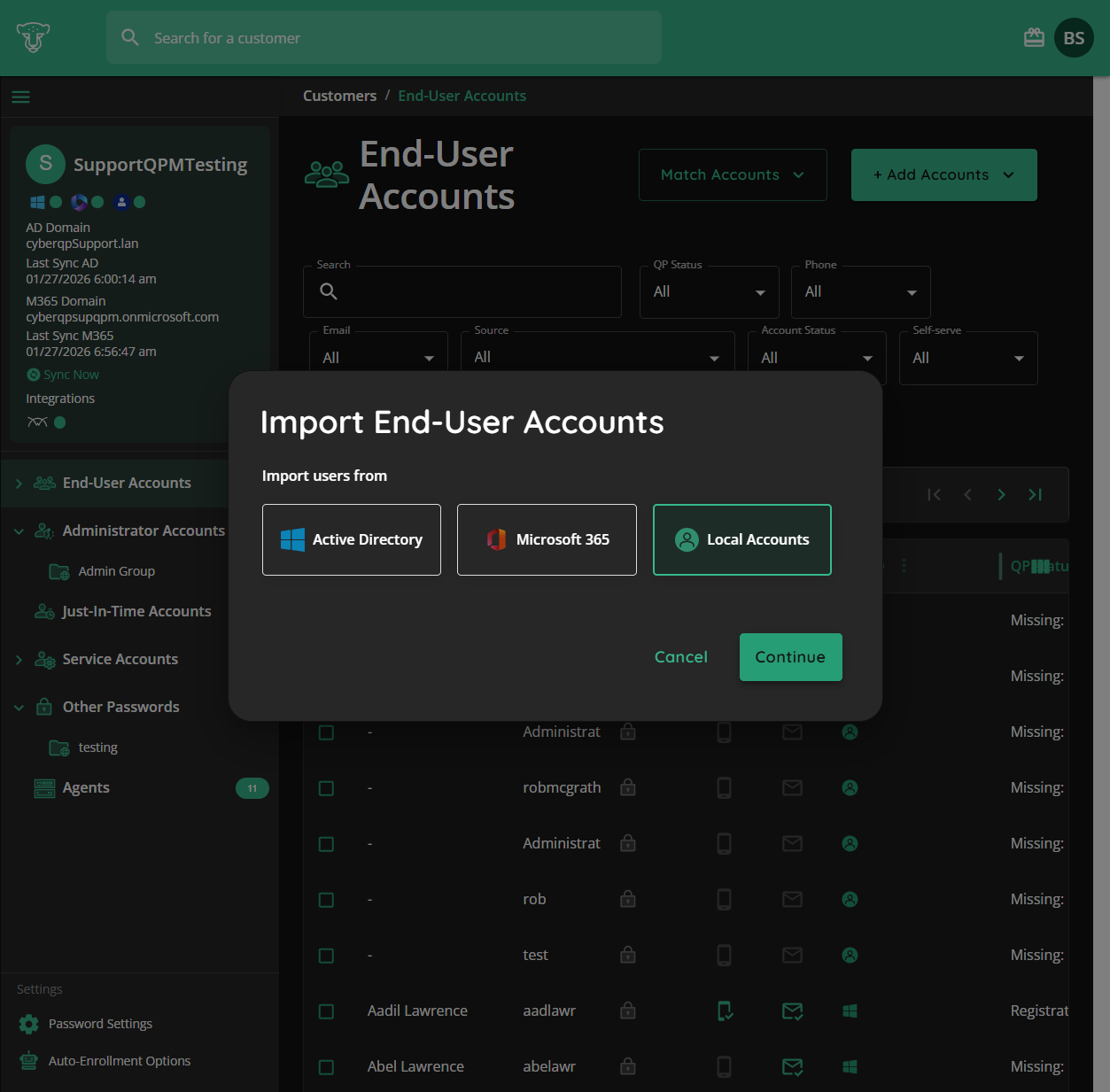Collapse the Administrator Accounts tree node
Image resolution: width=1110 pixels, height=1092 pixels.
(19, 531)
